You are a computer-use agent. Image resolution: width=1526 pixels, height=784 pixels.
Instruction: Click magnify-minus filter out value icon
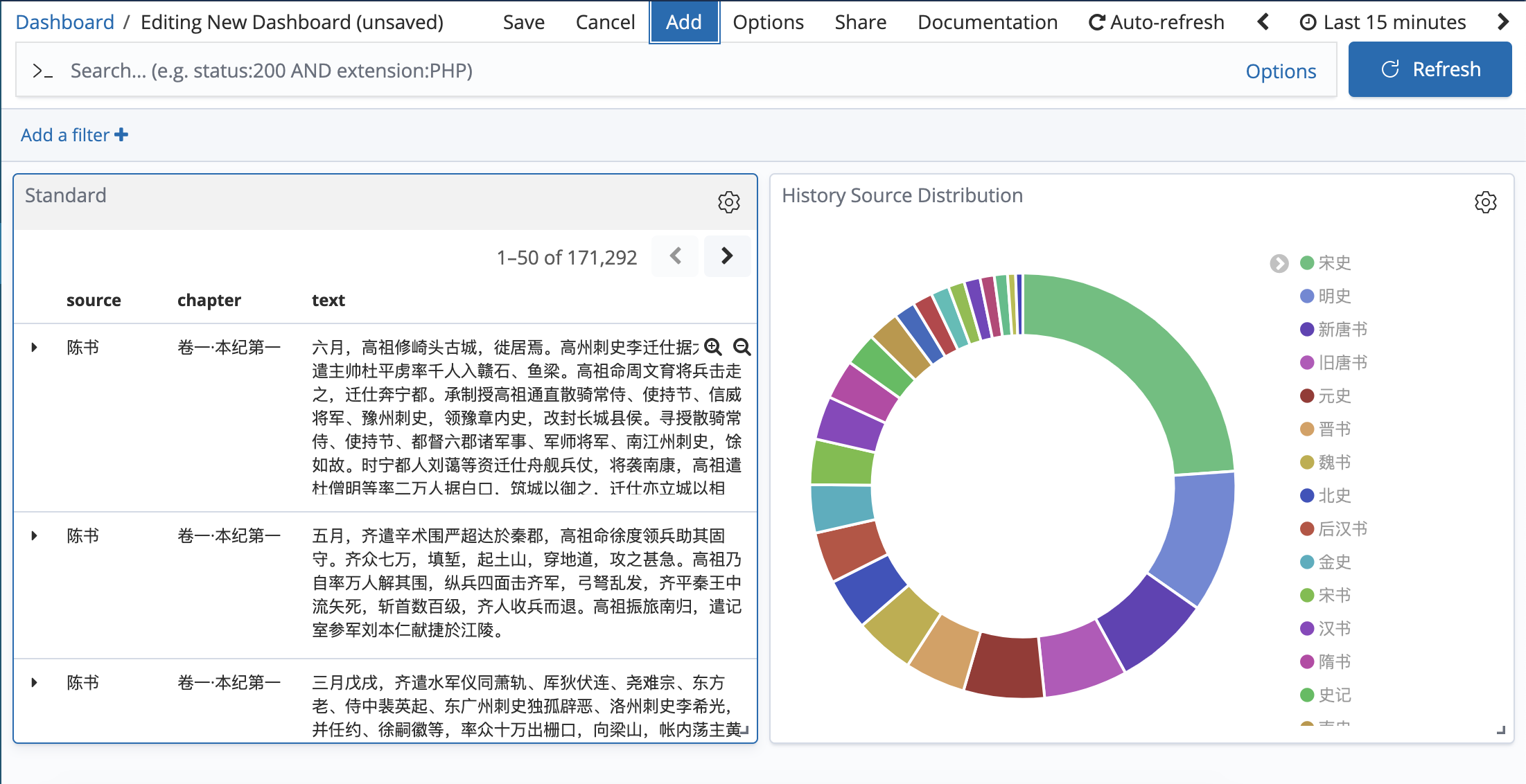[x=742, y=347]
